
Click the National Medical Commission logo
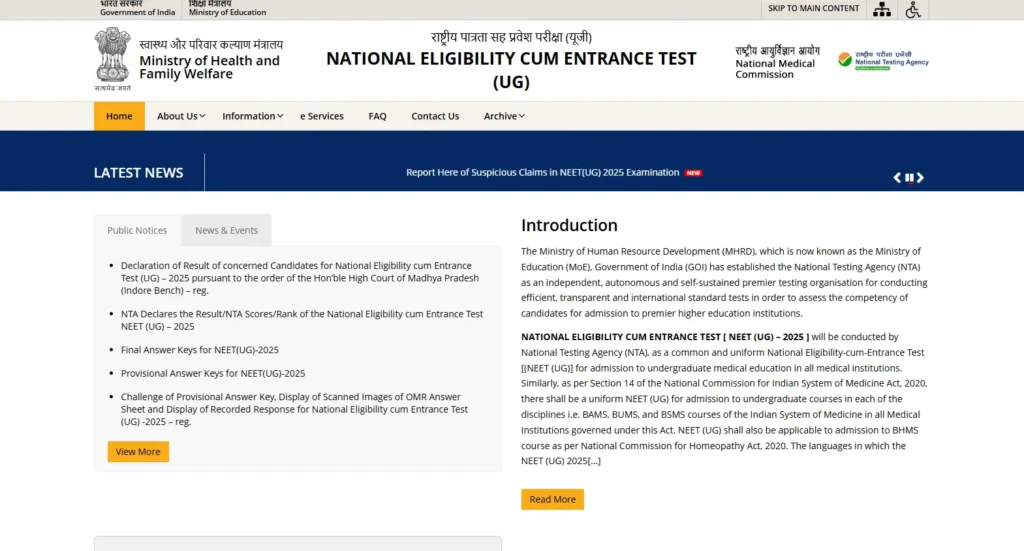(x=776, y=62)
